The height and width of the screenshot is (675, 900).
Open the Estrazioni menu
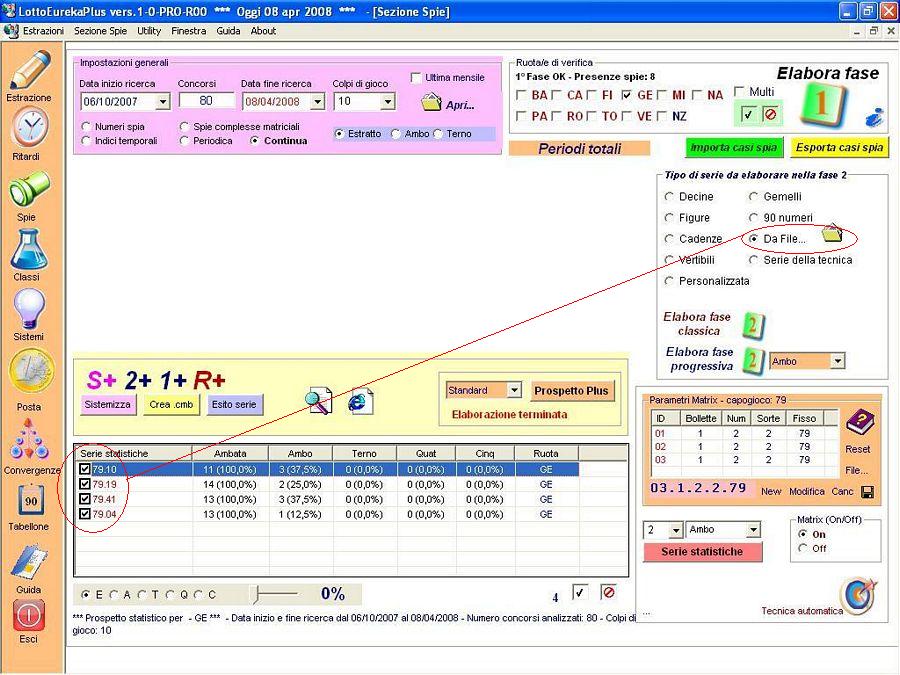coord(44,31)
